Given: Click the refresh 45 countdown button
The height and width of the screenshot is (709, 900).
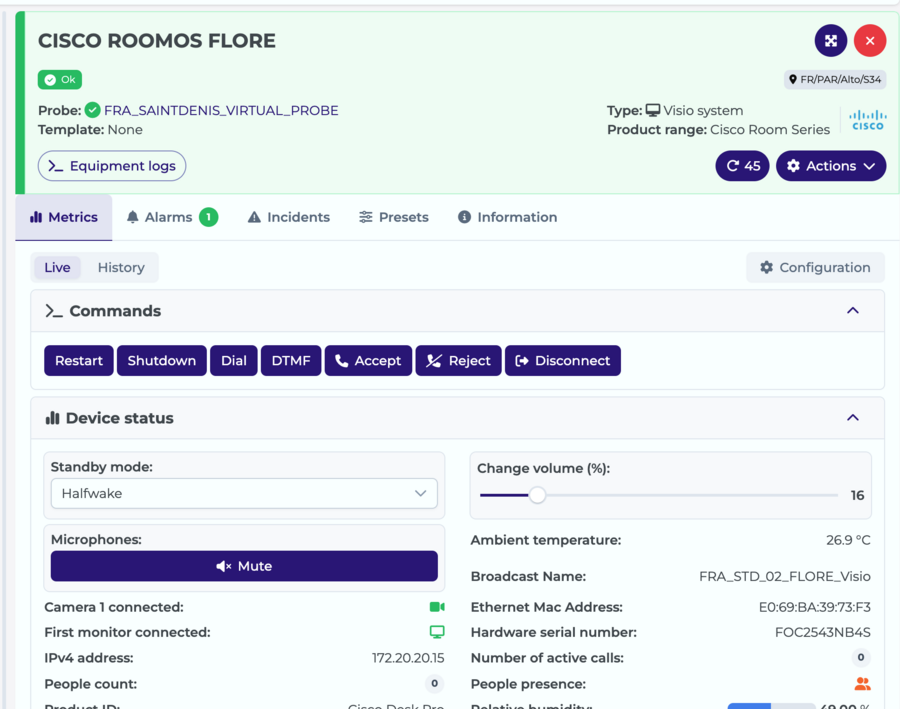Looking at the screenshot, I should click(x=742, y=166).
